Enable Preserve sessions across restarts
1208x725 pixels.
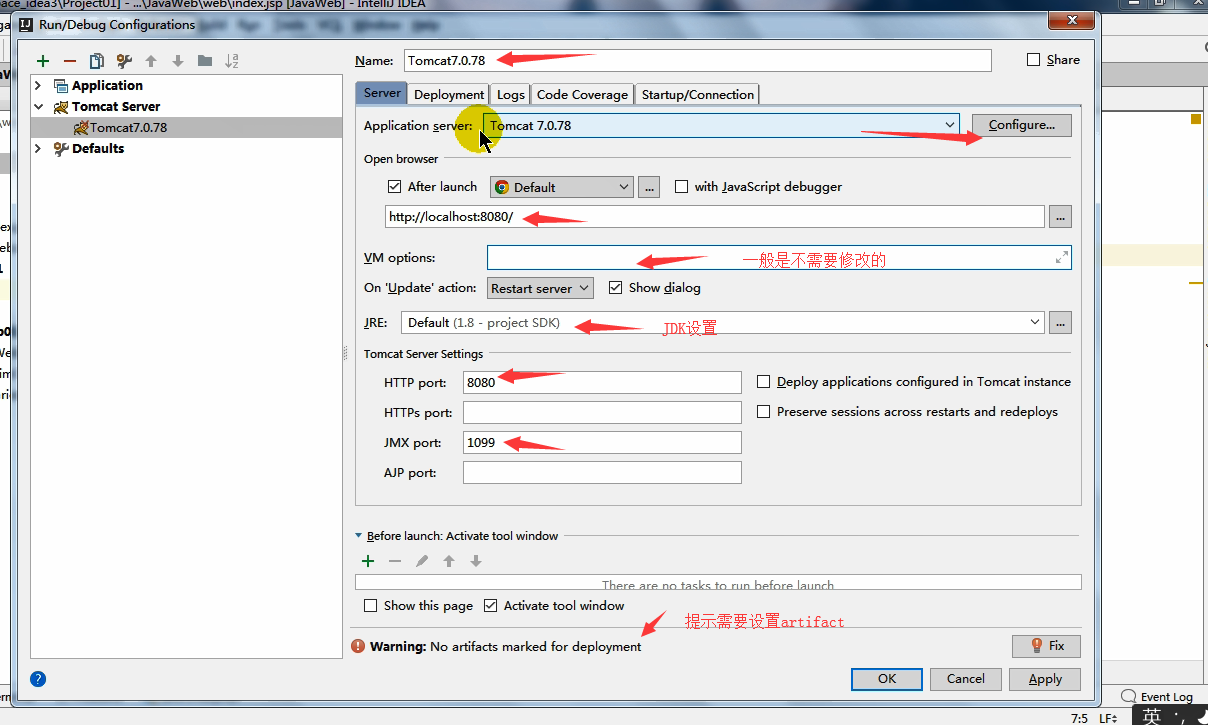click(x=764, y=412)
